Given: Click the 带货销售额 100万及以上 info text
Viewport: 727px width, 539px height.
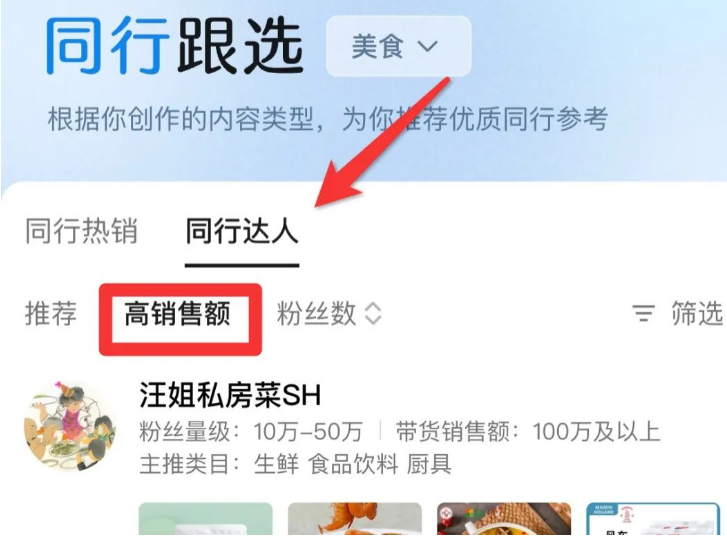Looking at the screenshot, I should pyautogui.click(x=528, y=432).
